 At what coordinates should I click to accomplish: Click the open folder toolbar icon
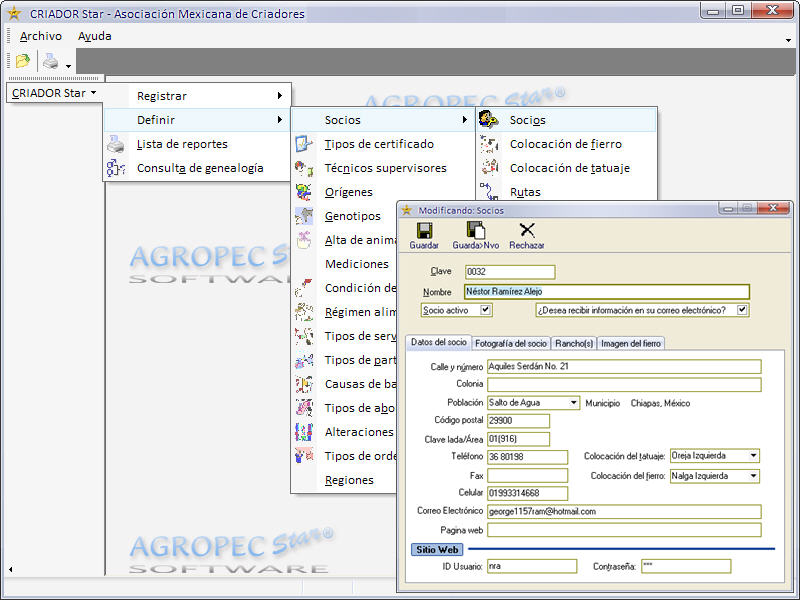(x=22, y=61)
